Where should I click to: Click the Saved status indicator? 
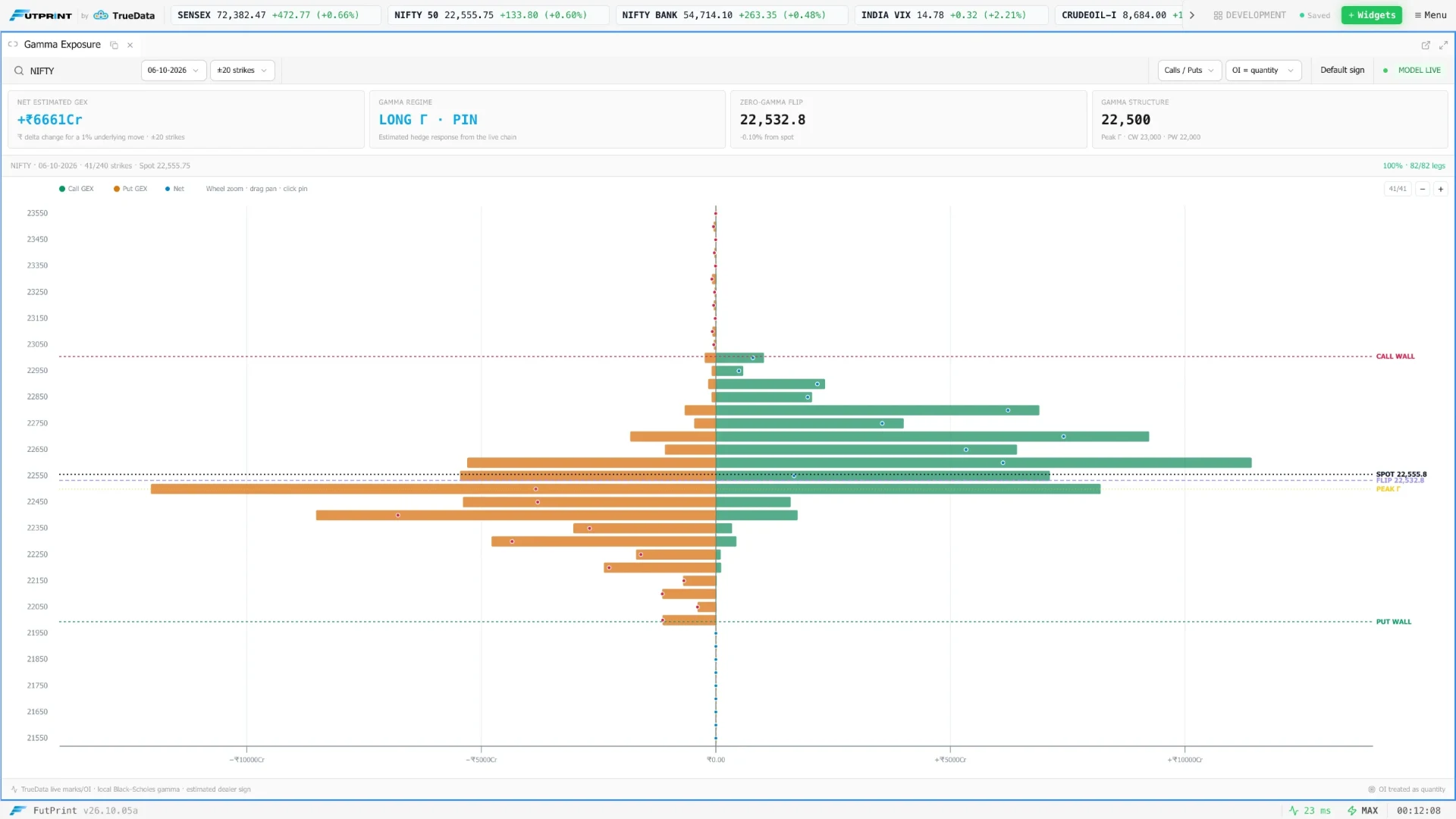1315,15
